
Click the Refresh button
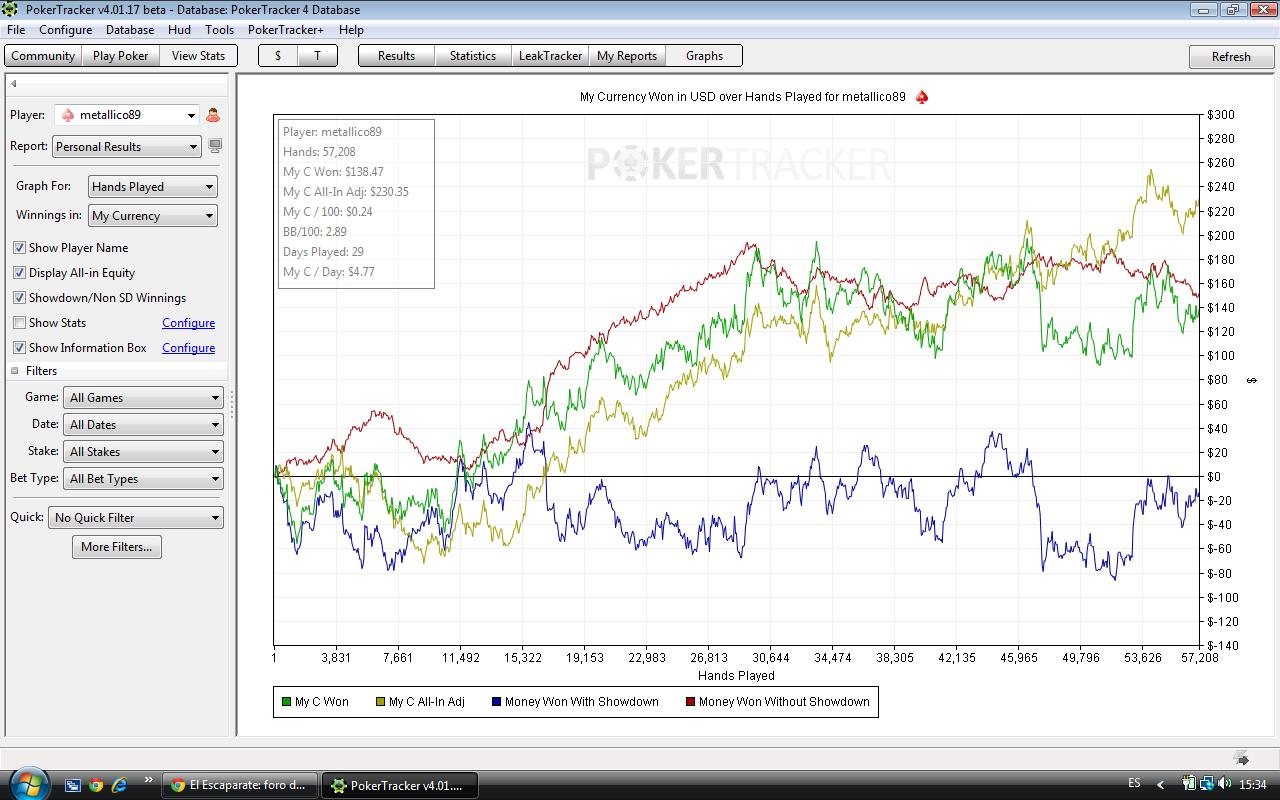tap(1231, 57)
